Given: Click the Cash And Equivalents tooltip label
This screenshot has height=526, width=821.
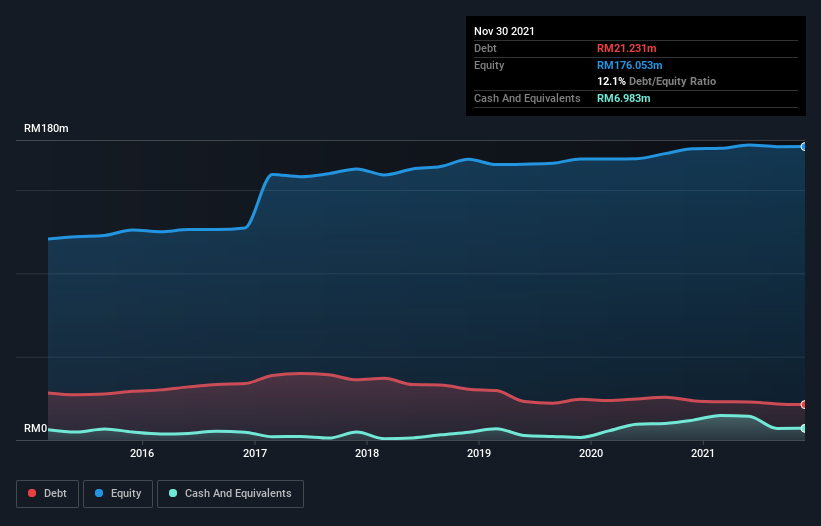Looking at the screenshot, I should (x=527, y=98).
